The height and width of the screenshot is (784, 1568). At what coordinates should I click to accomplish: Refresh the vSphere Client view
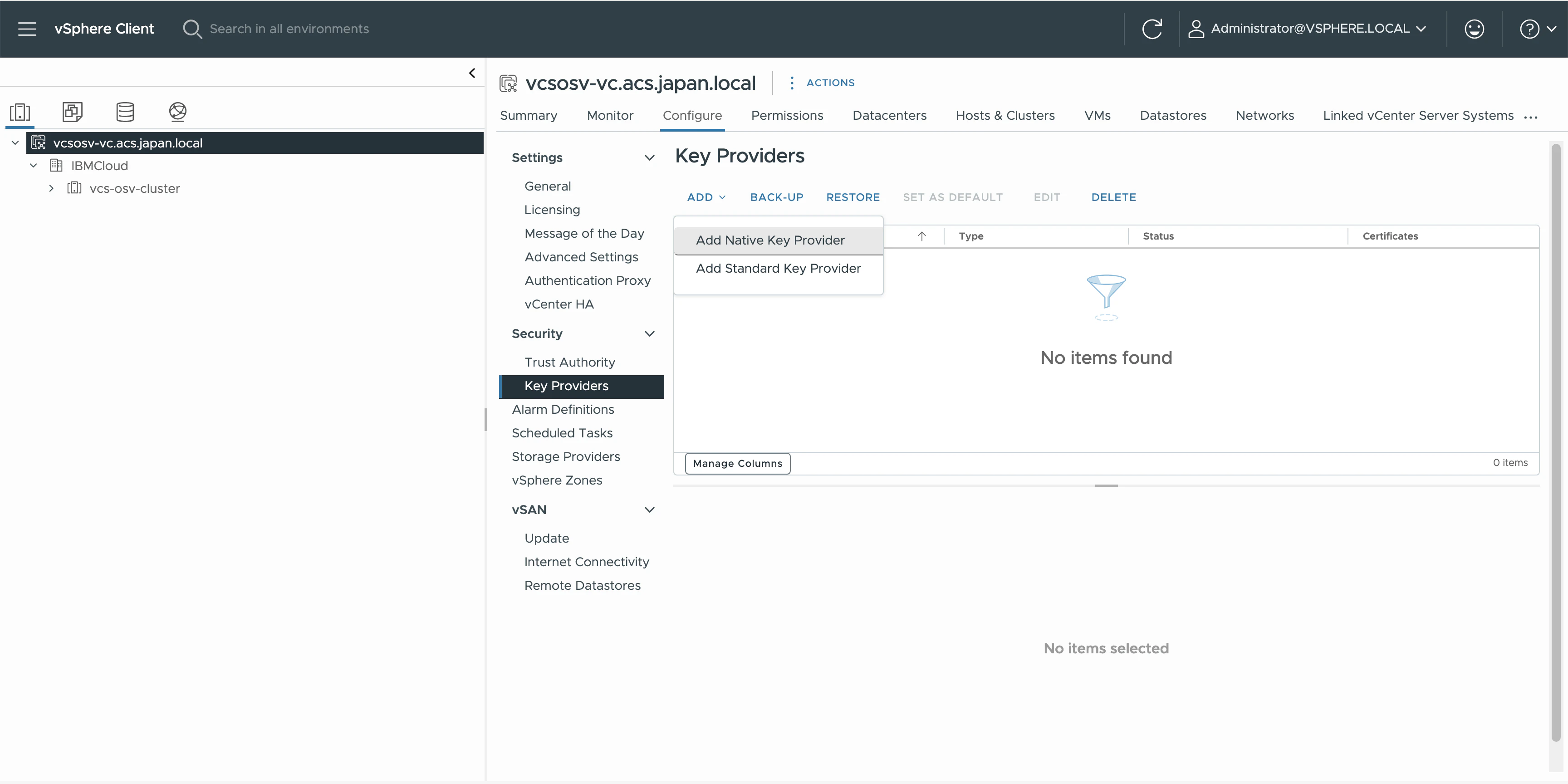pos(1151,29)
